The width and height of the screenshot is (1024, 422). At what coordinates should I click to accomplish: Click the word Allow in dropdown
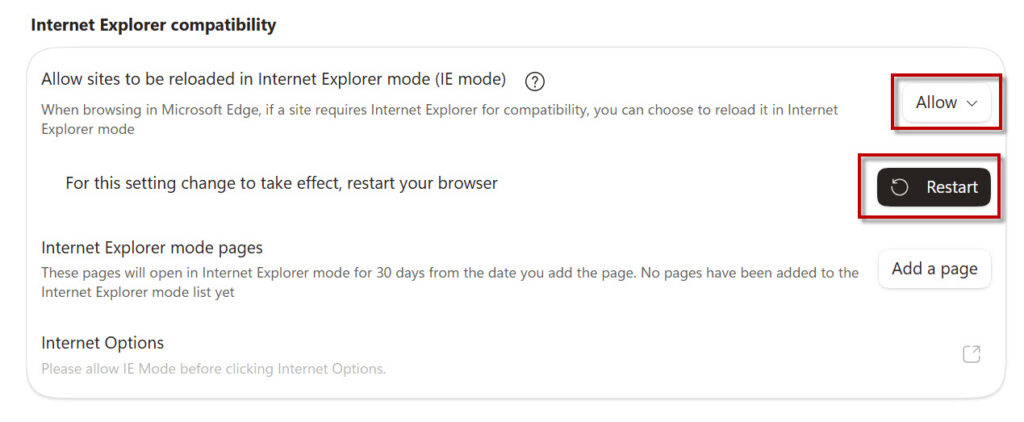pos(936,103)
